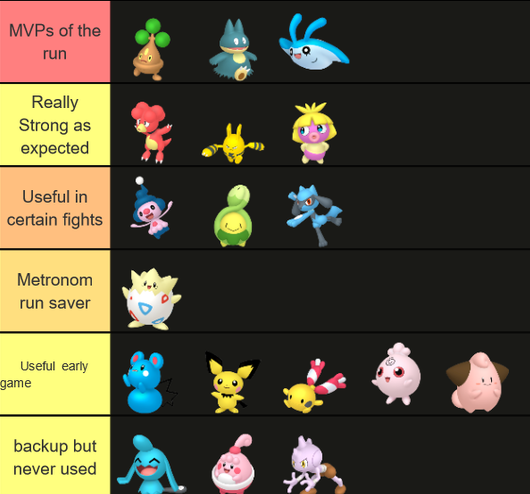Click the Mime Jr. icon

[x=151, y=207]
